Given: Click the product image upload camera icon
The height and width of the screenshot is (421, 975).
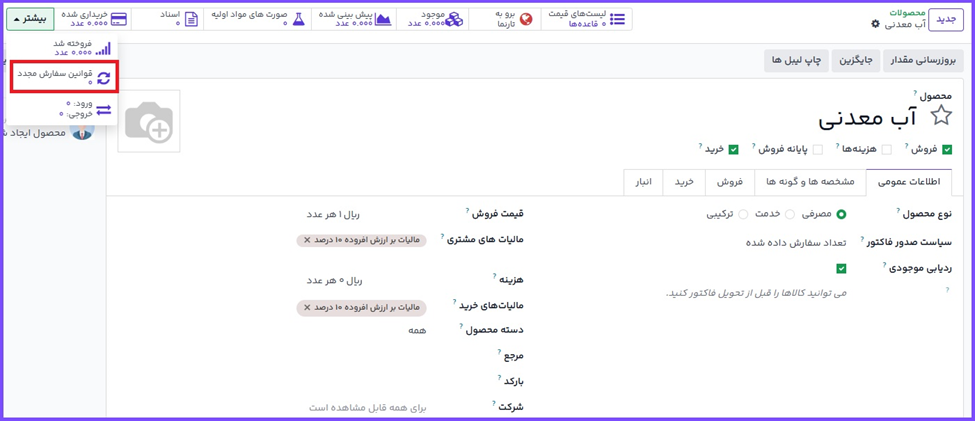Looking at the screenshot, I should click(149, 121).
